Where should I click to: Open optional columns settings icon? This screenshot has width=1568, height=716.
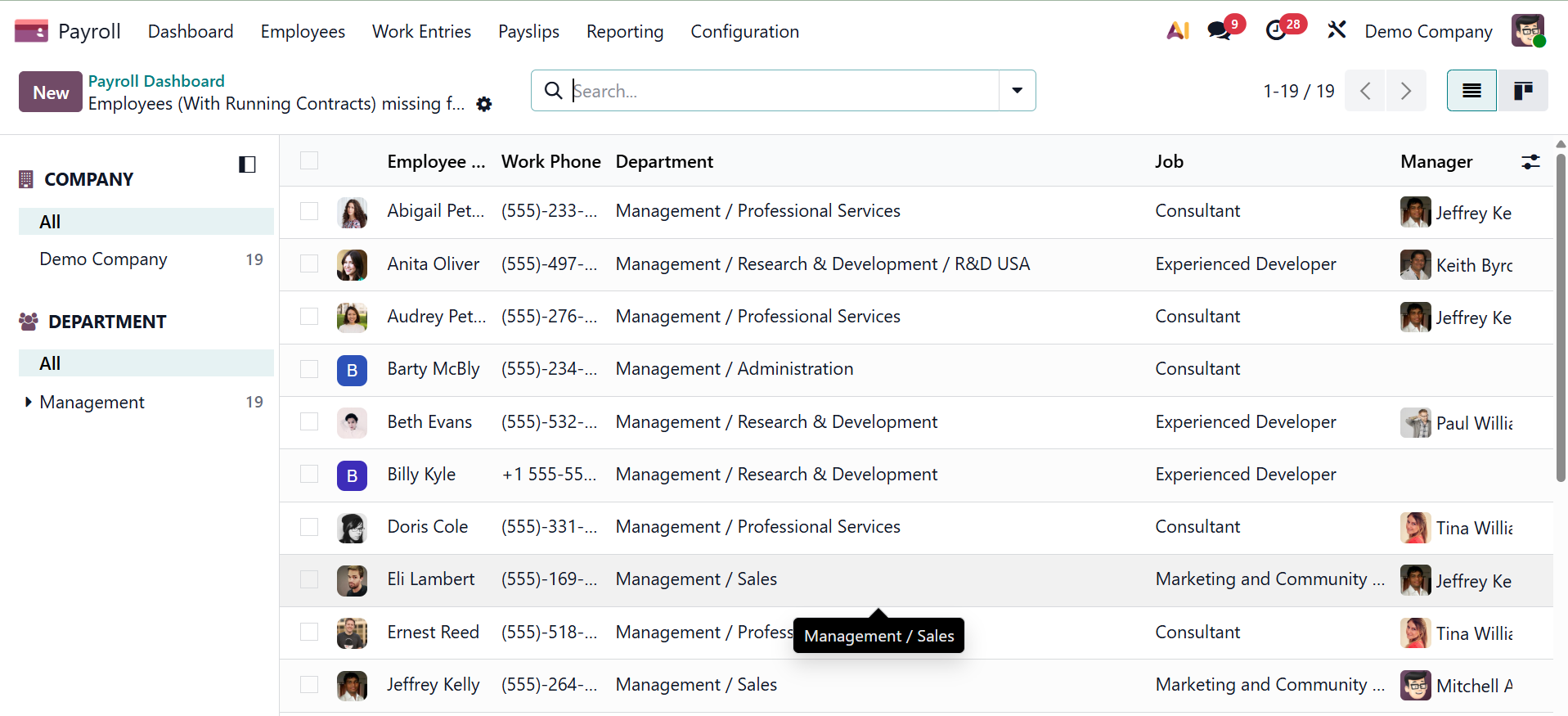(x=1530, y=162)
